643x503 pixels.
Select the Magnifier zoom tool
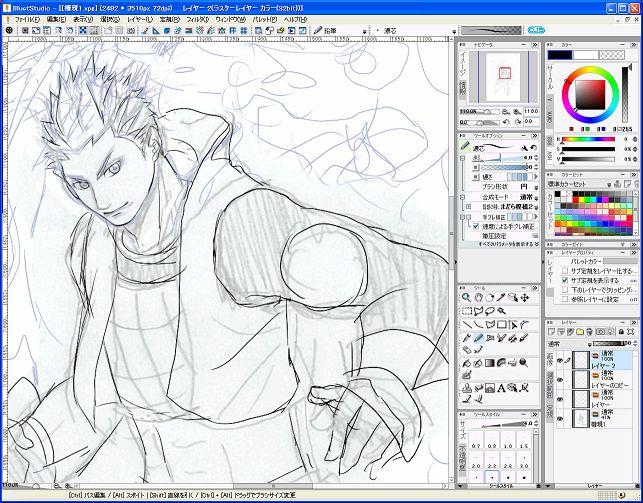[467, 297]
